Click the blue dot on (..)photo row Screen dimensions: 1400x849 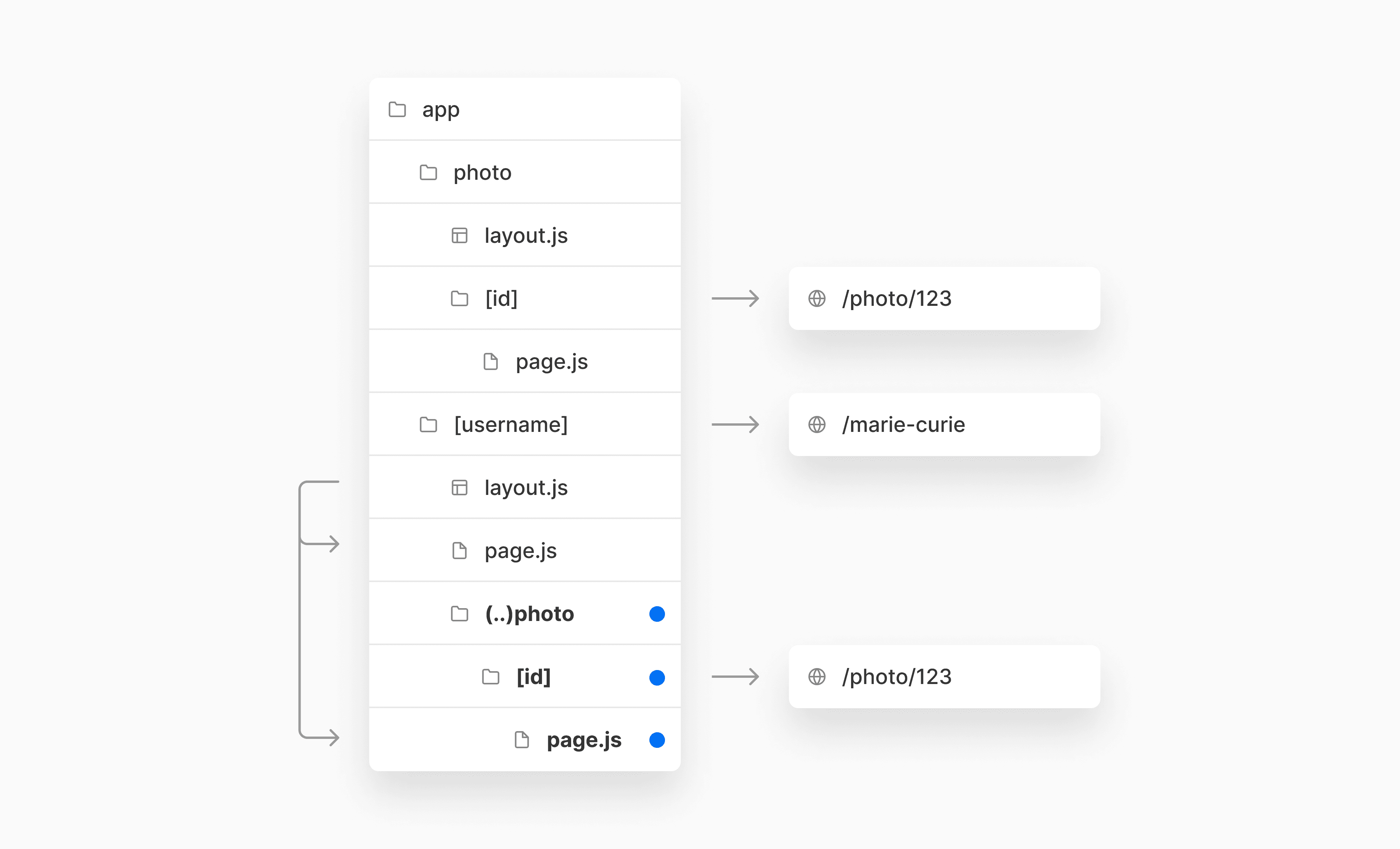point(657,614)
